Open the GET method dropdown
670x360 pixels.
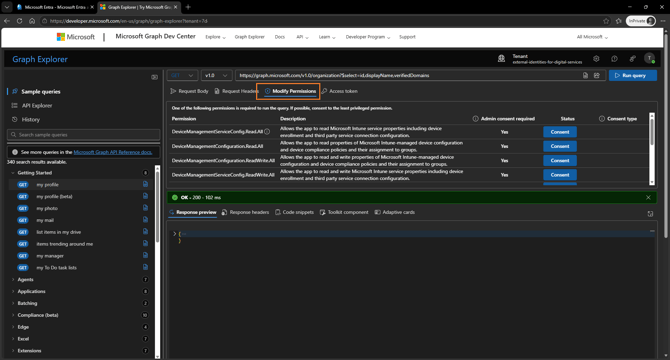(x=182, y=76)
